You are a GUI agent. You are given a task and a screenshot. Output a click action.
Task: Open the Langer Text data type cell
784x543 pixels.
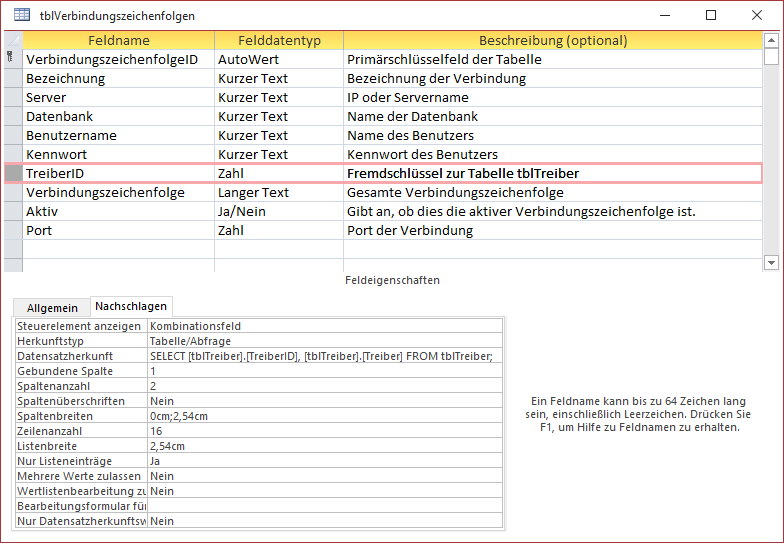point(279,192)
